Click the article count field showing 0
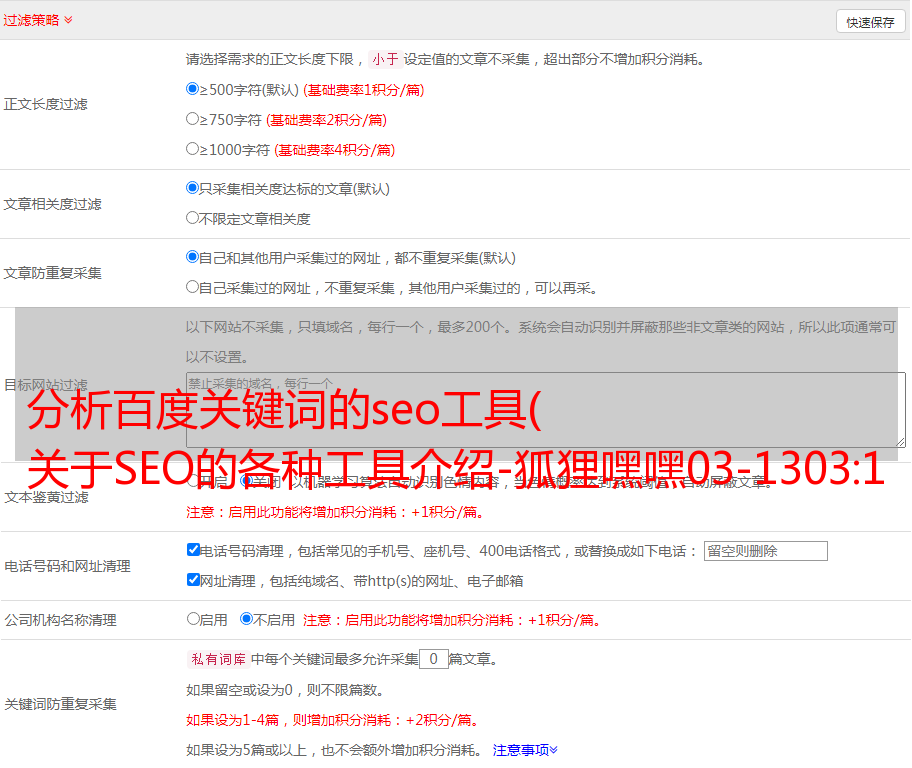912x768 pixels. point(434,659)
